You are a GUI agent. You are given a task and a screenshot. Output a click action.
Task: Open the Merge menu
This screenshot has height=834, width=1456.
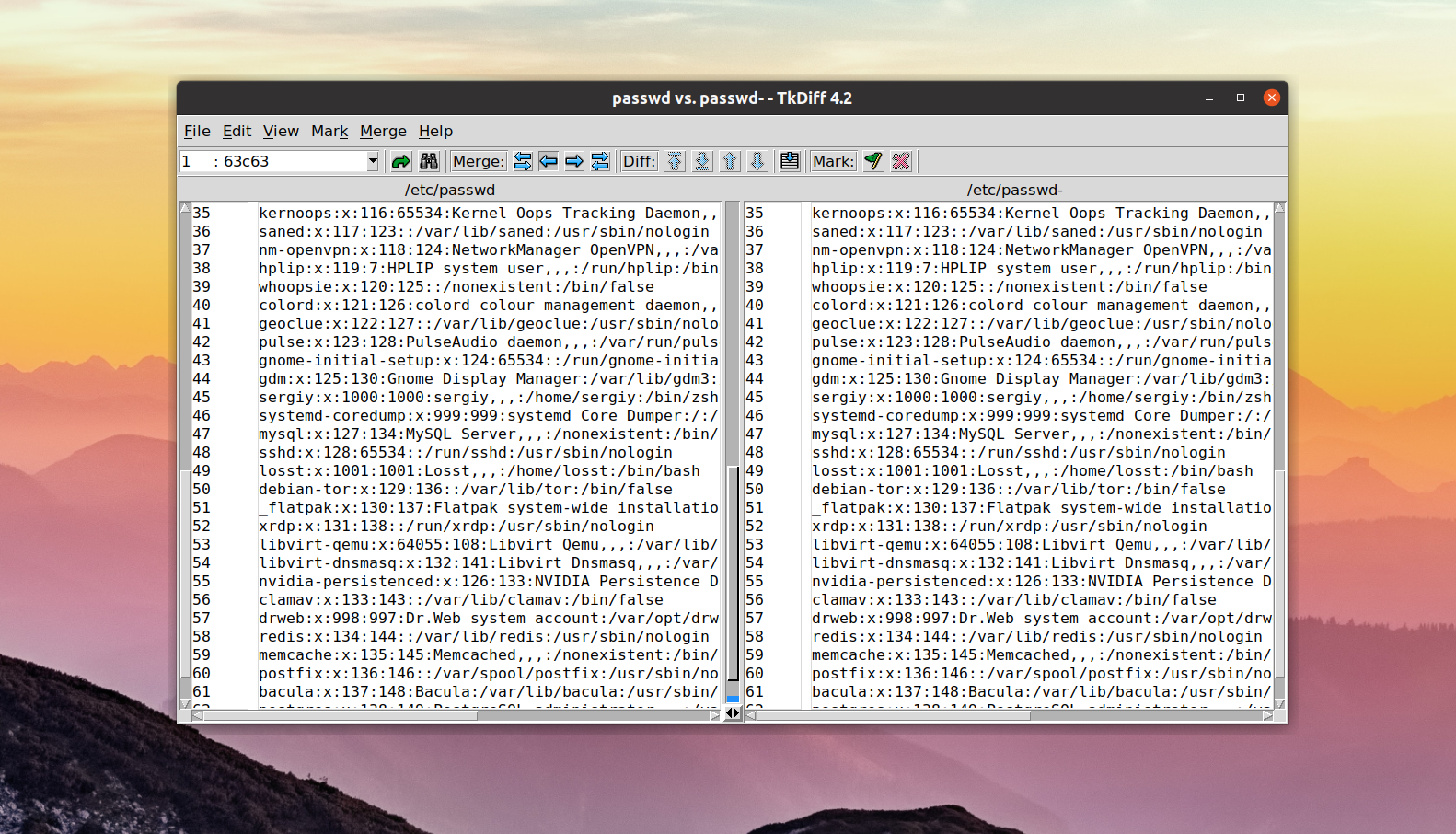383,131
